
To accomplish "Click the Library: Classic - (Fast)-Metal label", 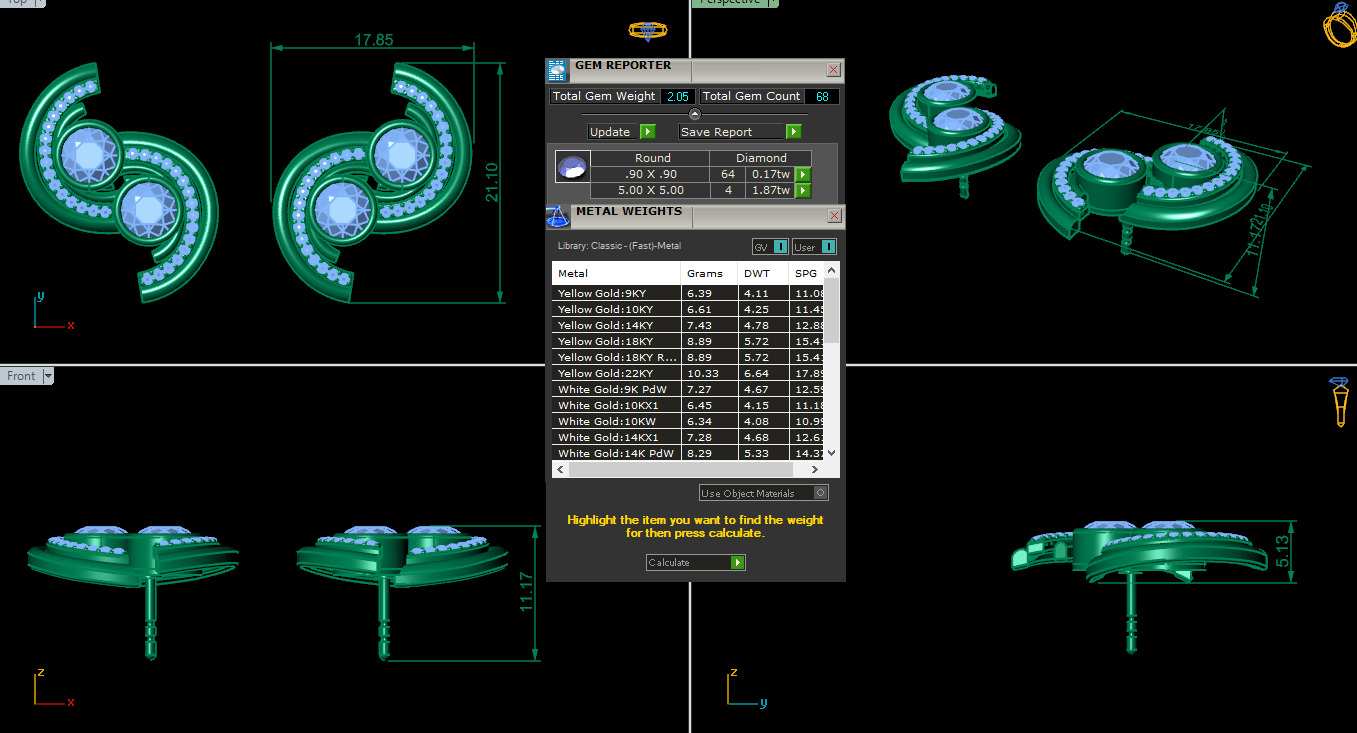I will pyautogui.click(x=619, y=246).
